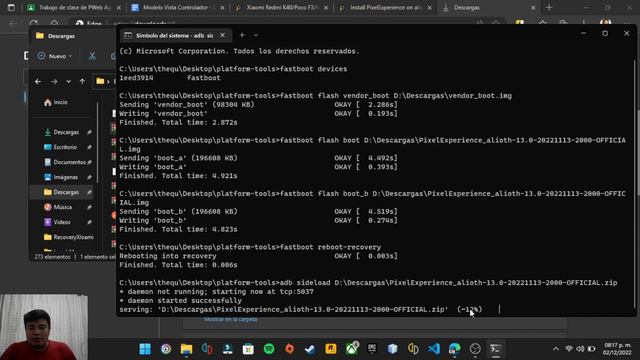Select the 'Símbolo del sistema - adb' terminal tab
This screenshot has height=360, width=640.
(x=175, y=36)
